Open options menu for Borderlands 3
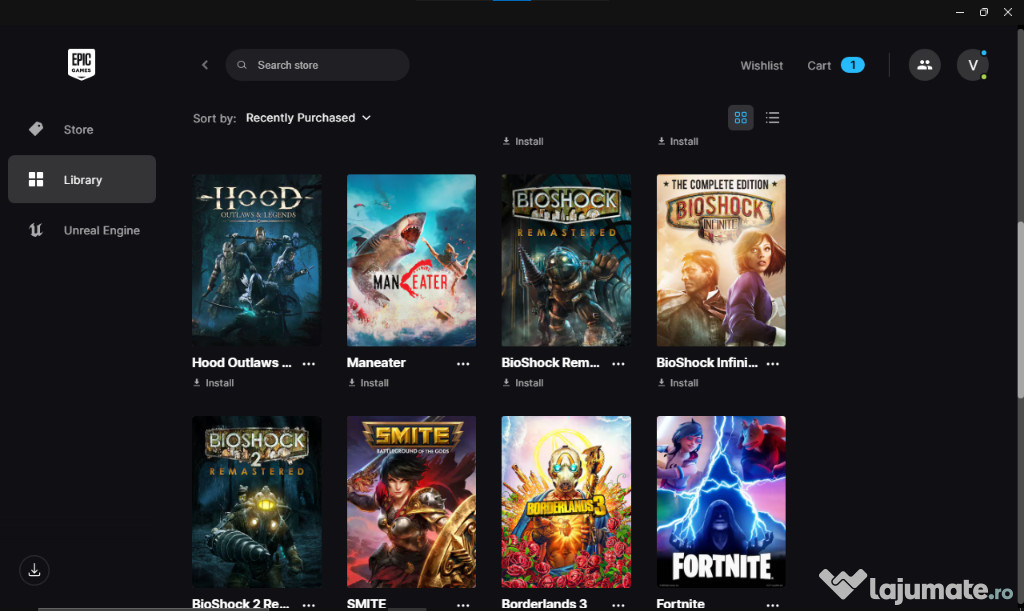This screenshot has width=1024, height=611. click(618, 604)
